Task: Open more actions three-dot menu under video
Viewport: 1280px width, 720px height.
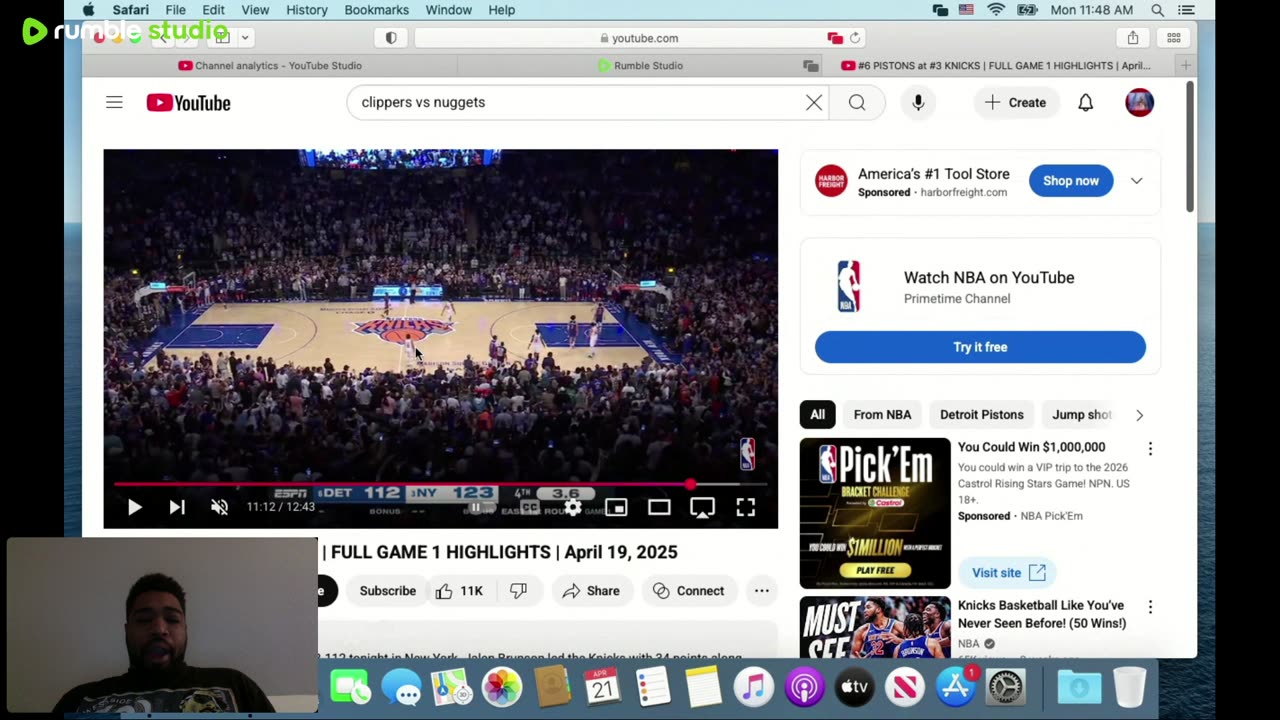Action: tap(762, 591)
